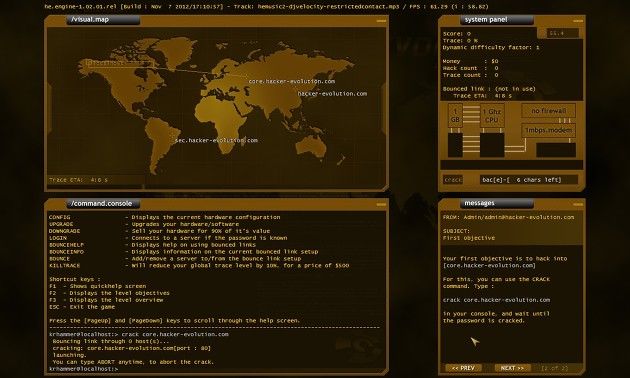Click the DOWNGRADE command help line

coord(160,231)
